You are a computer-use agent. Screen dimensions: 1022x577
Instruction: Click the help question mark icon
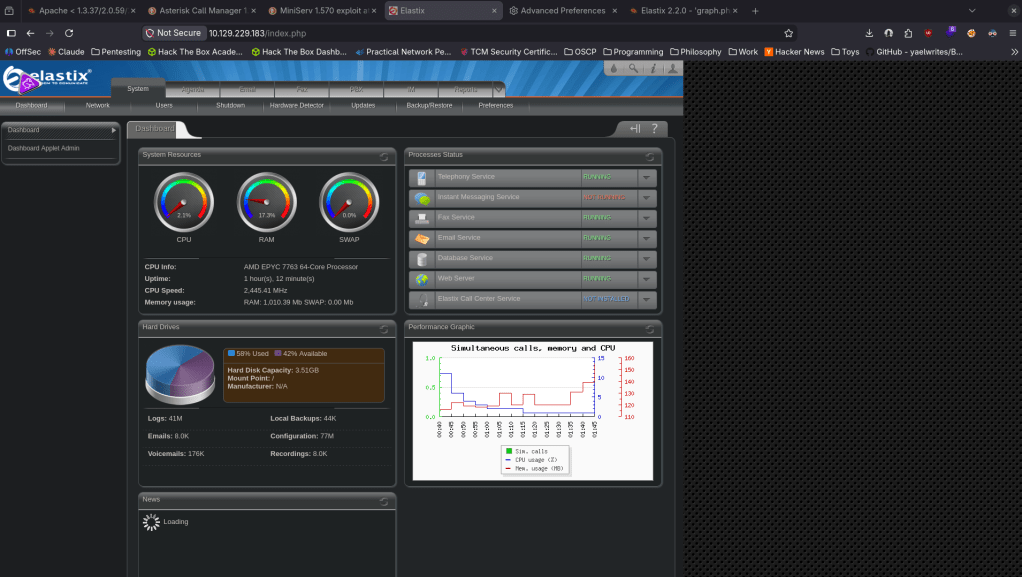pos(654,128)
